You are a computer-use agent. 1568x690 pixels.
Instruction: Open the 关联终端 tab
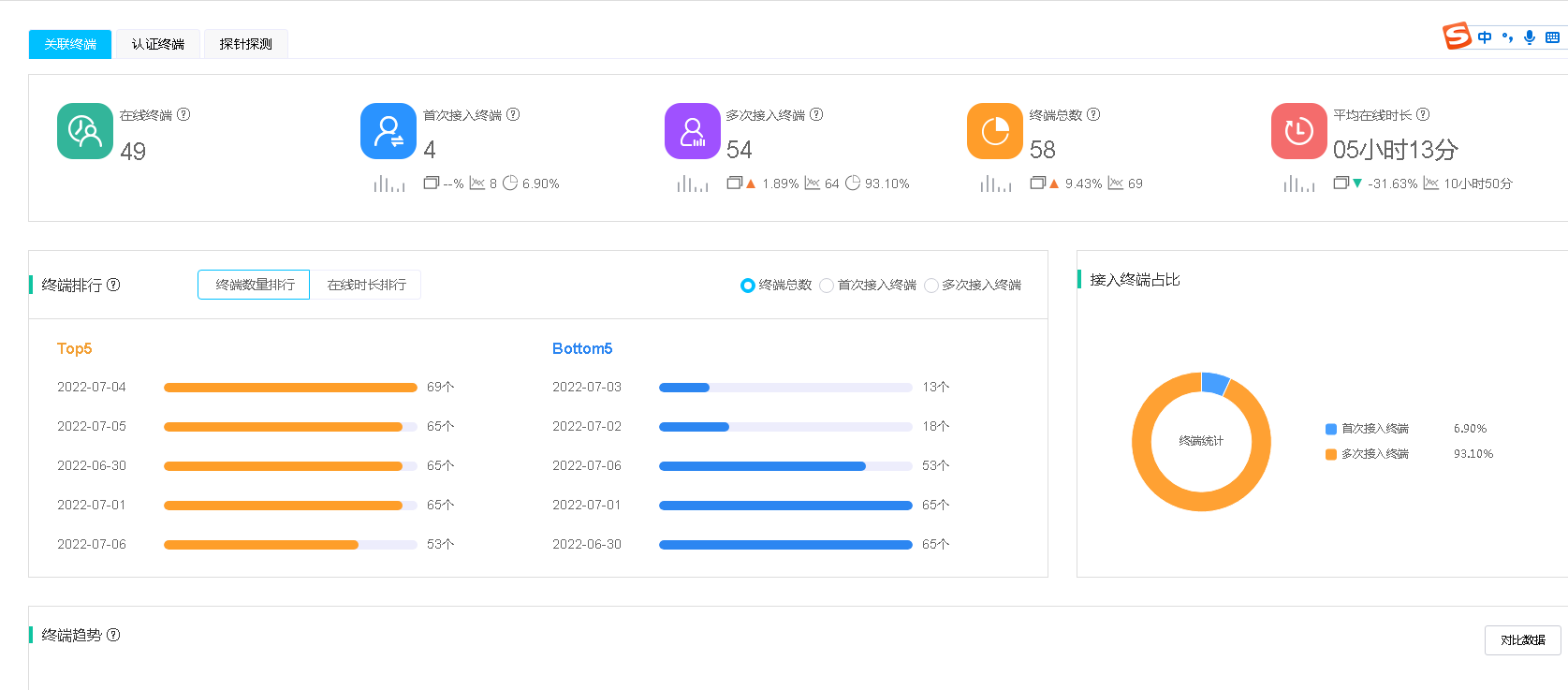pyautogui.click(x=70, y=44)
